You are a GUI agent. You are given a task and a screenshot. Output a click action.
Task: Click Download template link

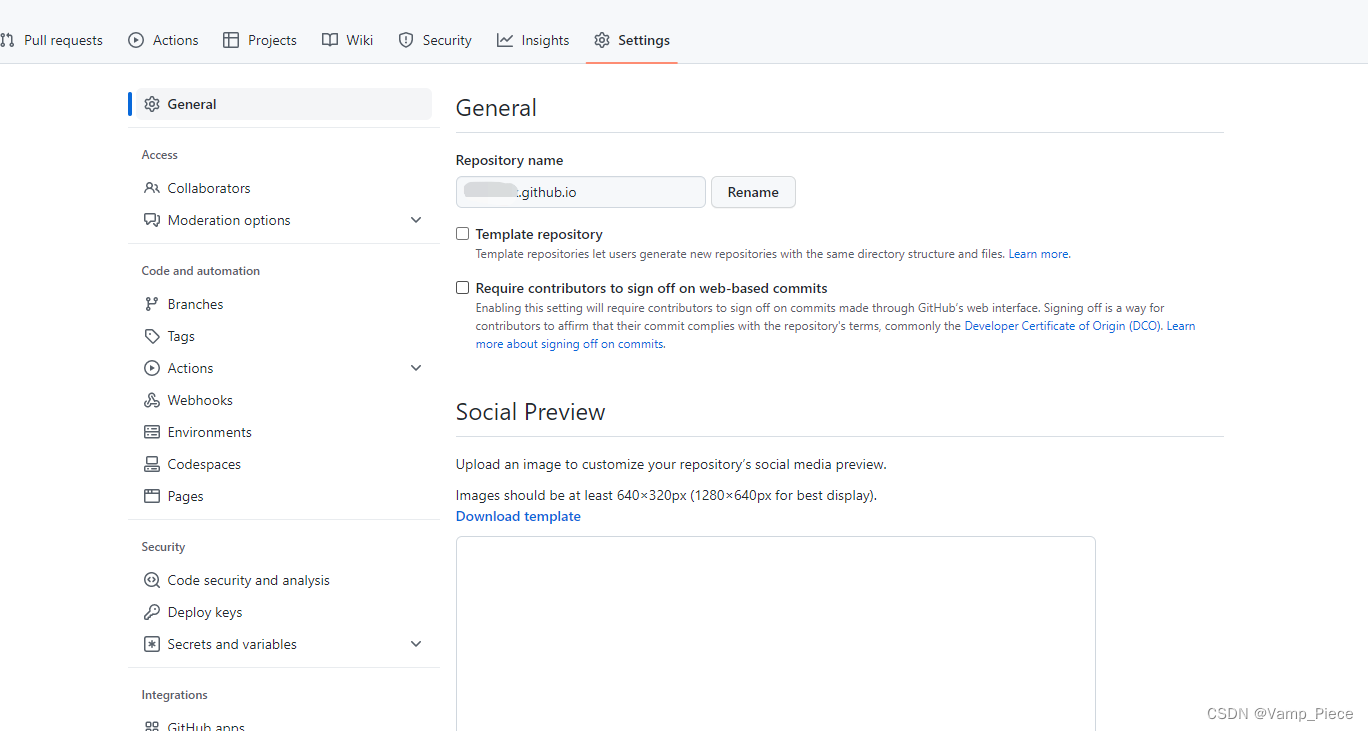pos(518,516)
